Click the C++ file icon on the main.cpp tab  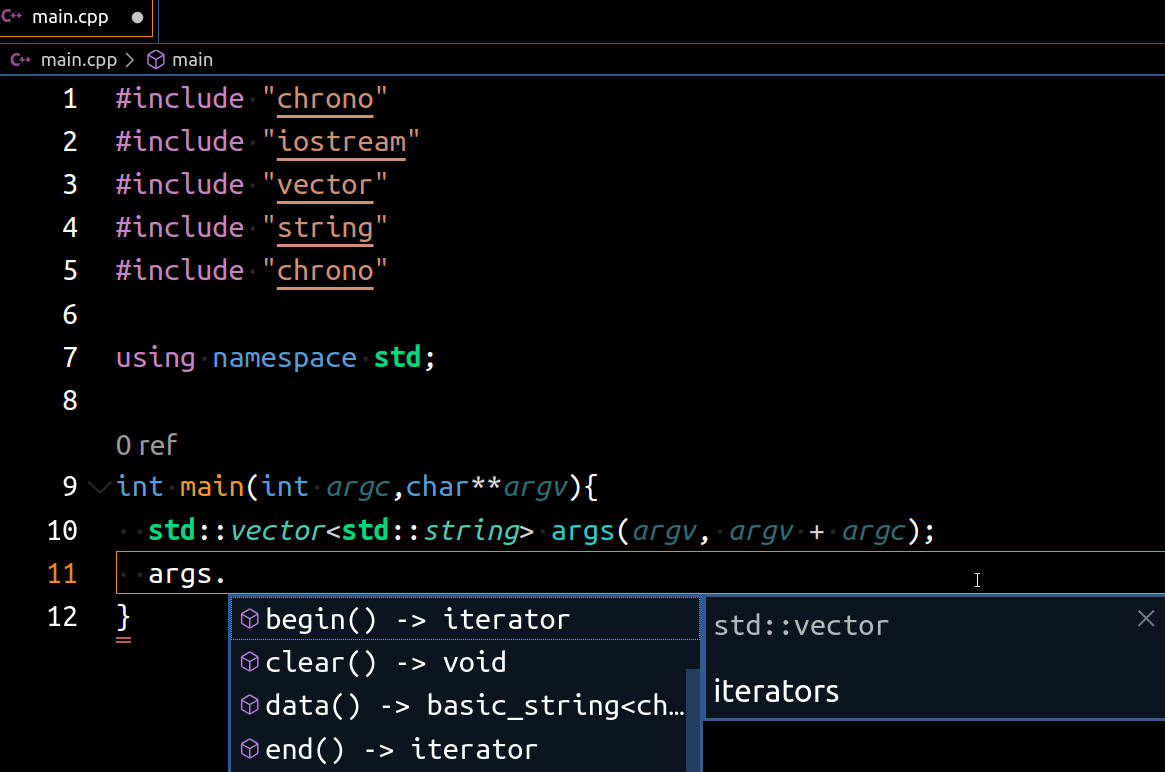click(13, 17)
